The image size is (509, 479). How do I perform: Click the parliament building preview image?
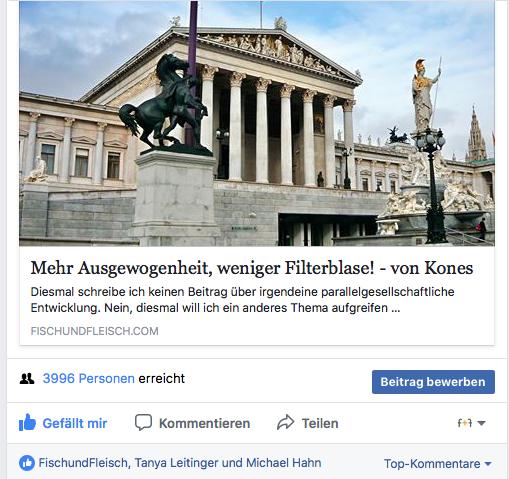coord(257,123)
